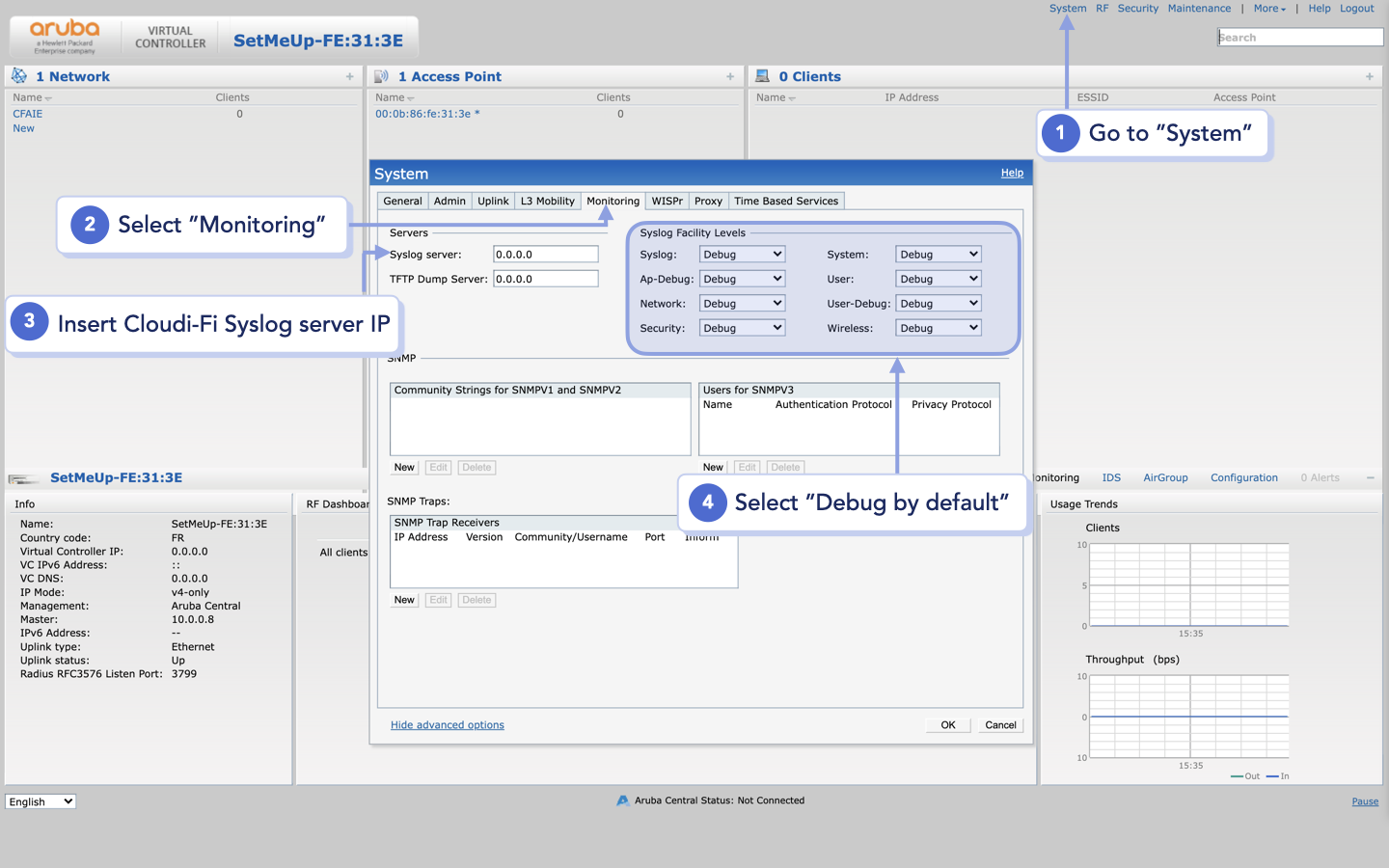
Task: Hide advanced options
Action: 447,724
